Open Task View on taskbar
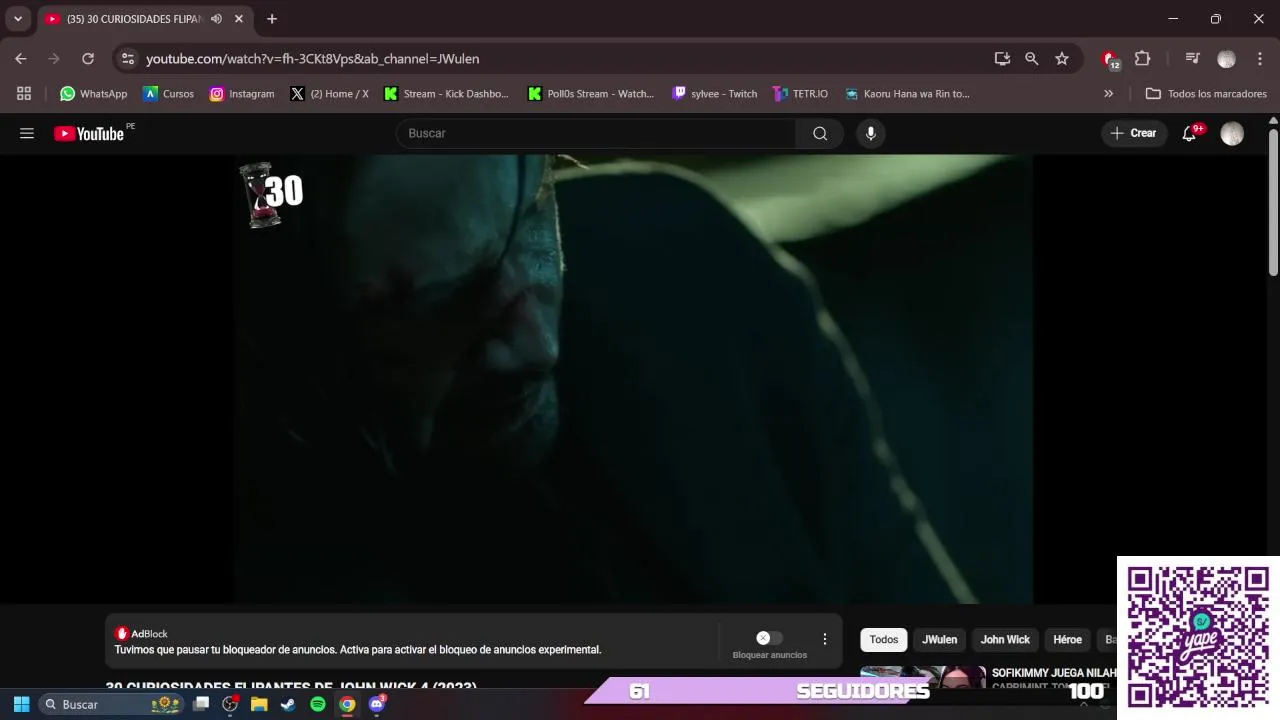Screen dimensions: 1280x720 [201, 704]
